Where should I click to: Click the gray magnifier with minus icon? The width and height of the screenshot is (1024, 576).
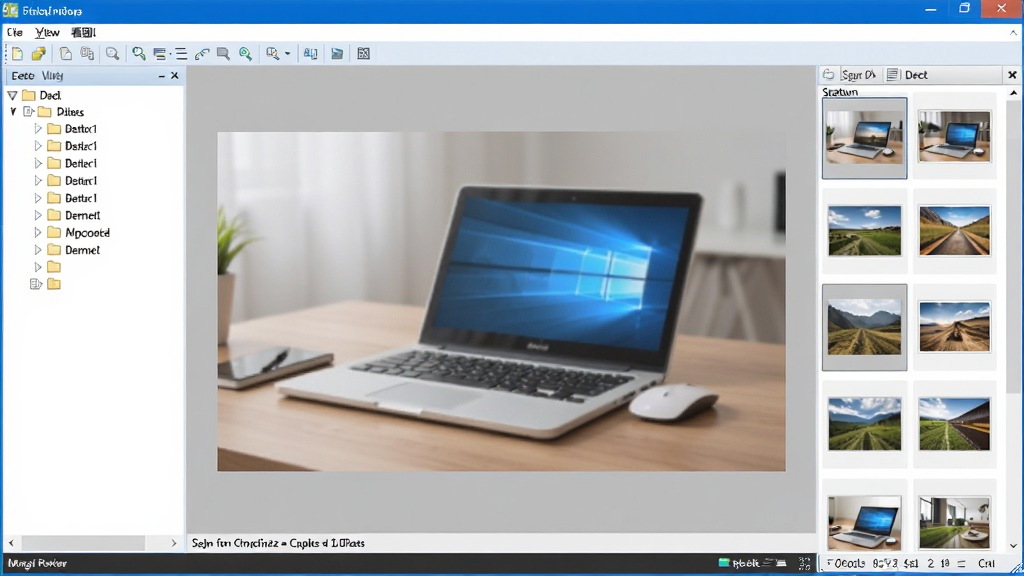coord(112,54)
